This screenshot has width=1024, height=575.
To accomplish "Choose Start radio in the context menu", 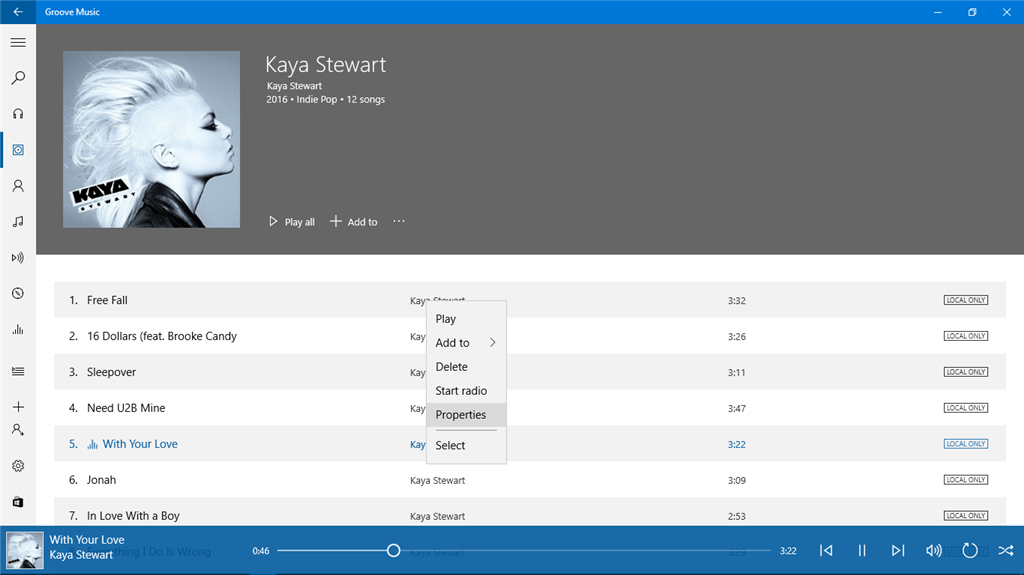I will pos(466,391).
